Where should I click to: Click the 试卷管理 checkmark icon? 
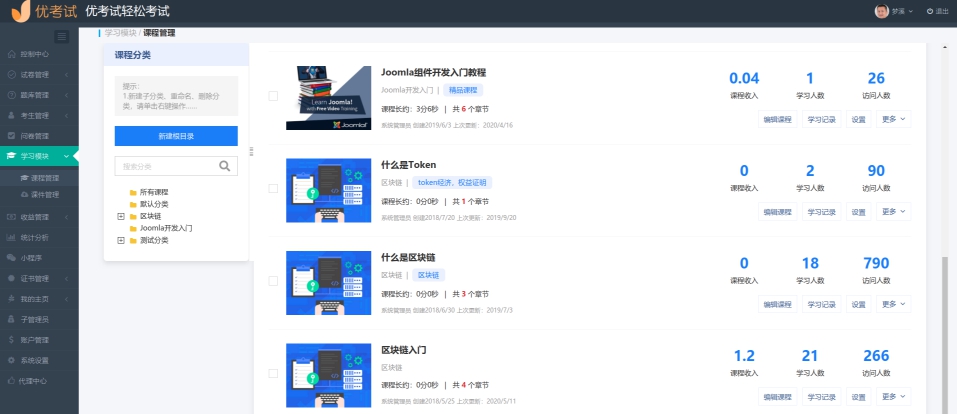[x=11, y=74]
